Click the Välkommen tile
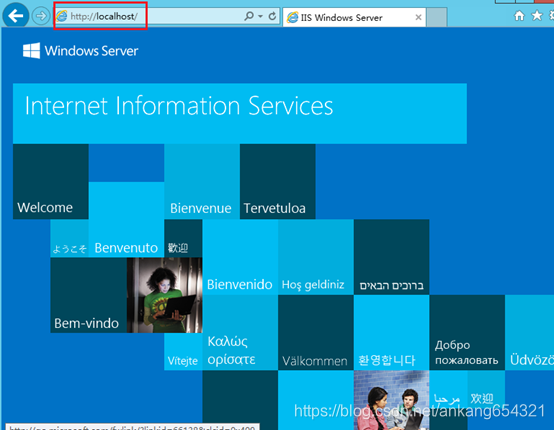 316,333
